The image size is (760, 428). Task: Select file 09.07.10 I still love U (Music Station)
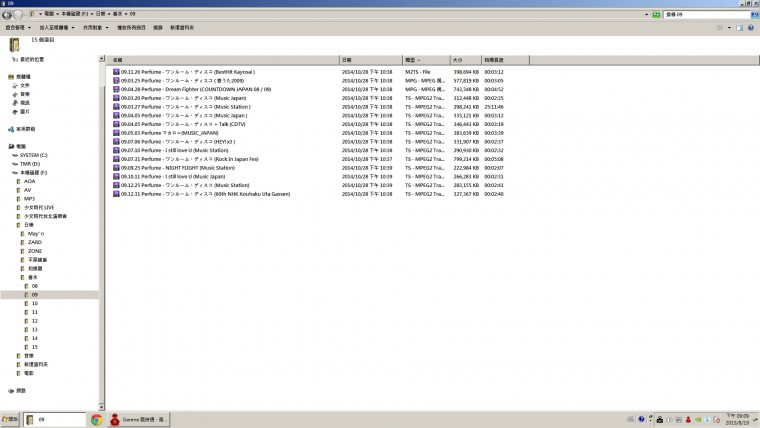pyautogui.click(x=174, y=150)
